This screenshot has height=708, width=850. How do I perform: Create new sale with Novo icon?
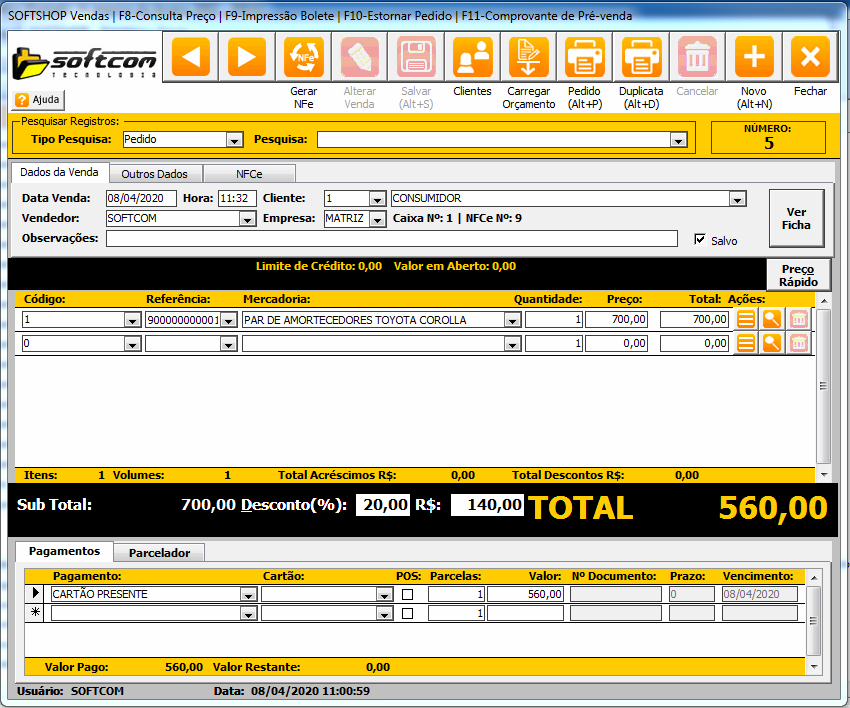(x=754, y=57)
